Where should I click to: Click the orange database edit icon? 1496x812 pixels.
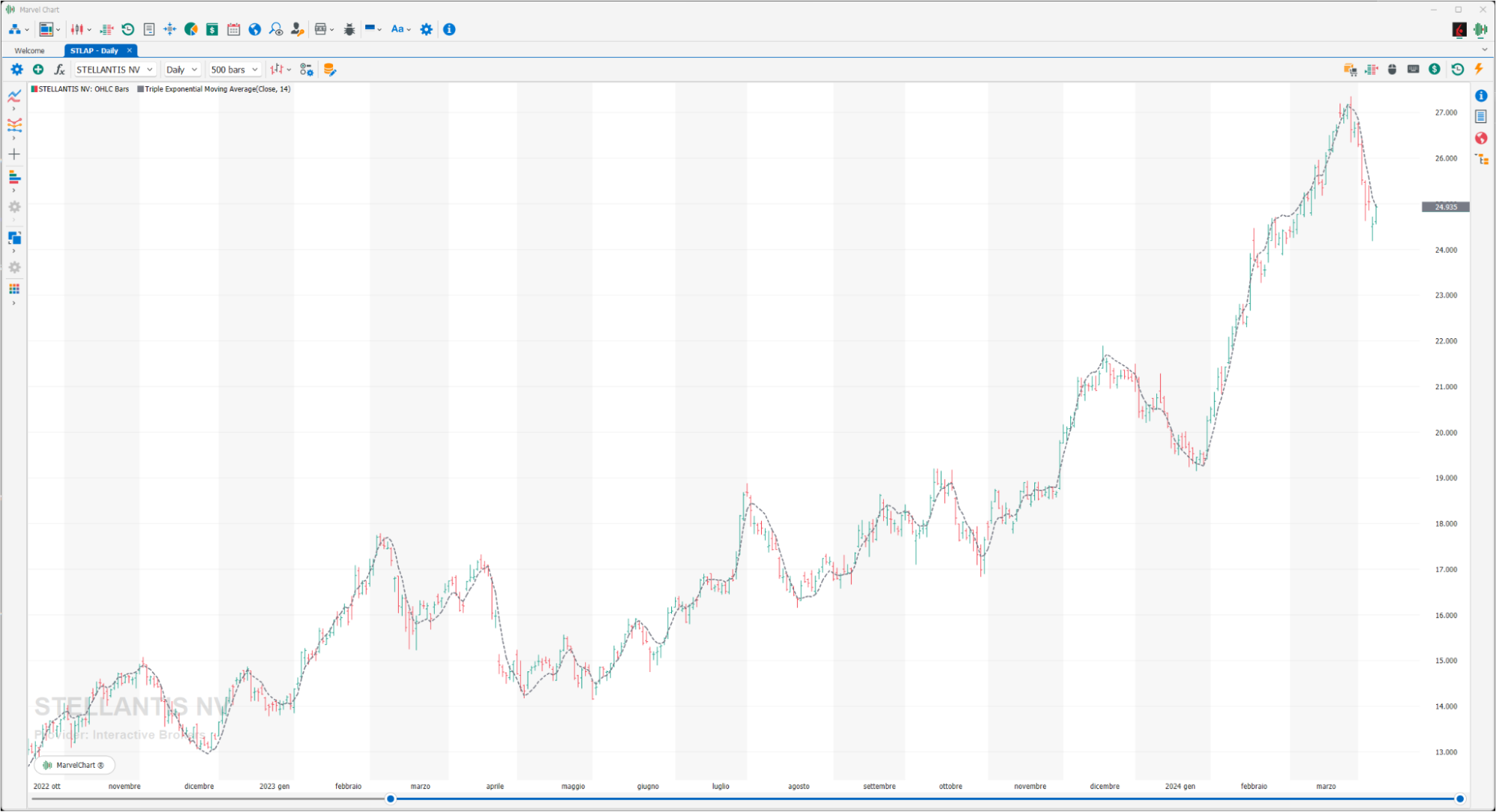coord(329,70)
